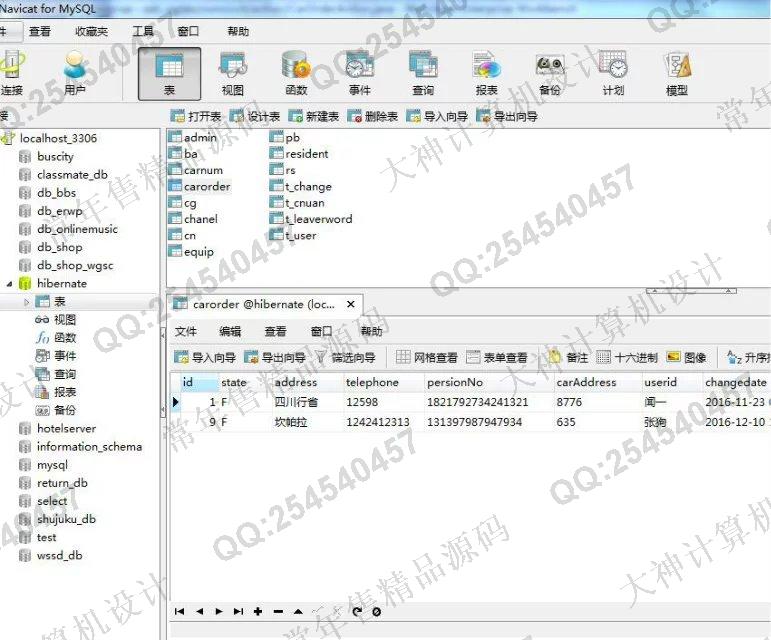Open 筛选向导 (Filter Wizard)
The width and height of the screenshot is (771, 640).
click(345, 357)
